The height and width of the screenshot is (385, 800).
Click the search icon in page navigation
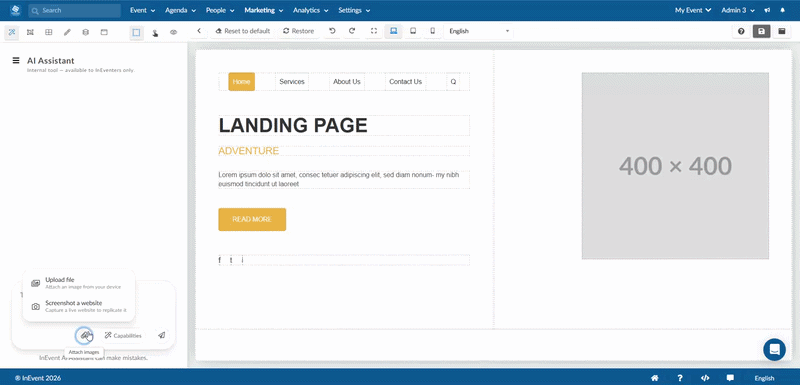(453, 82)
